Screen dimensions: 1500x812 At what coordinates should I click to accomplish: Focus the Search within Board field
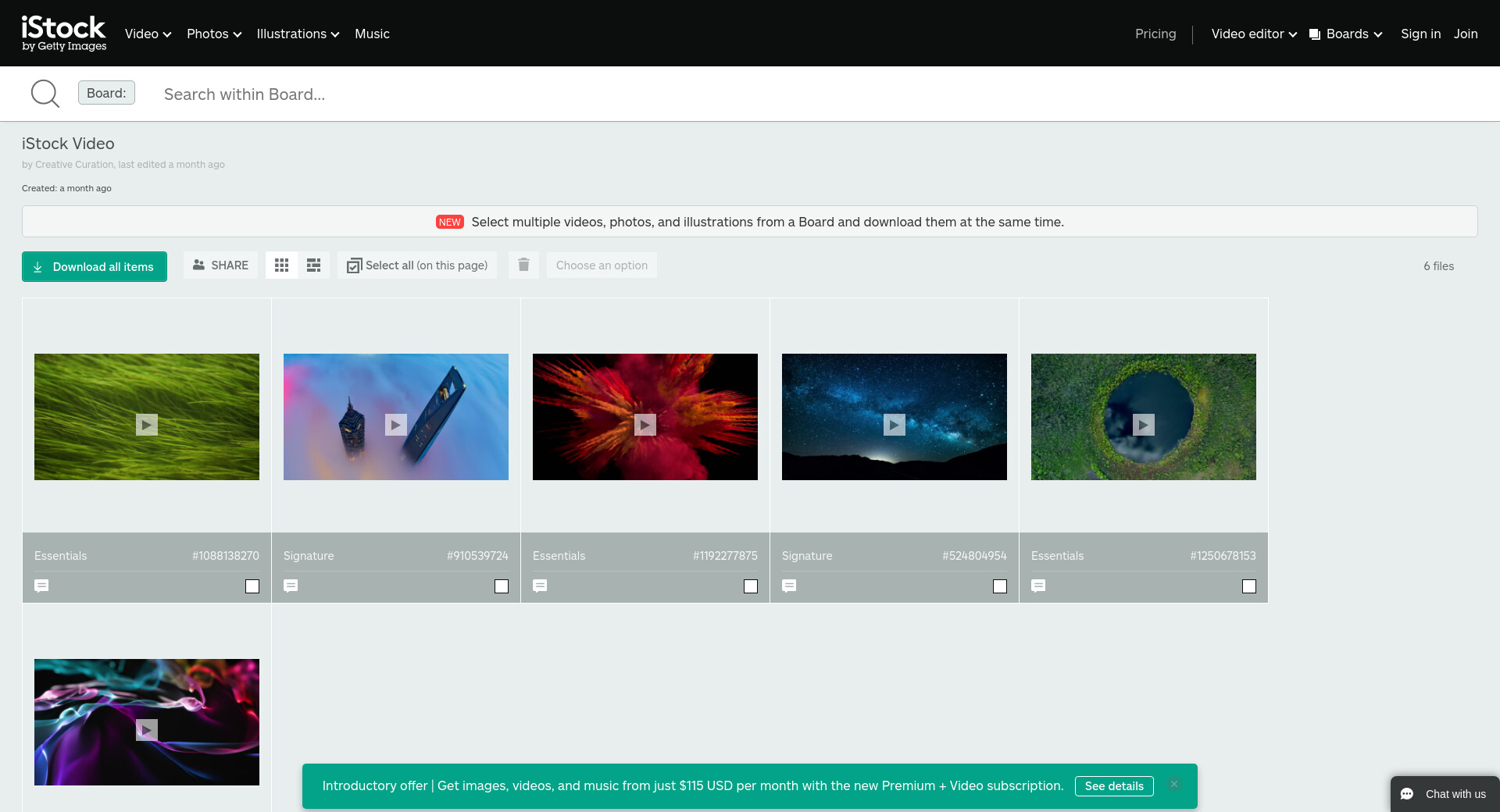[x=469, y=94]
